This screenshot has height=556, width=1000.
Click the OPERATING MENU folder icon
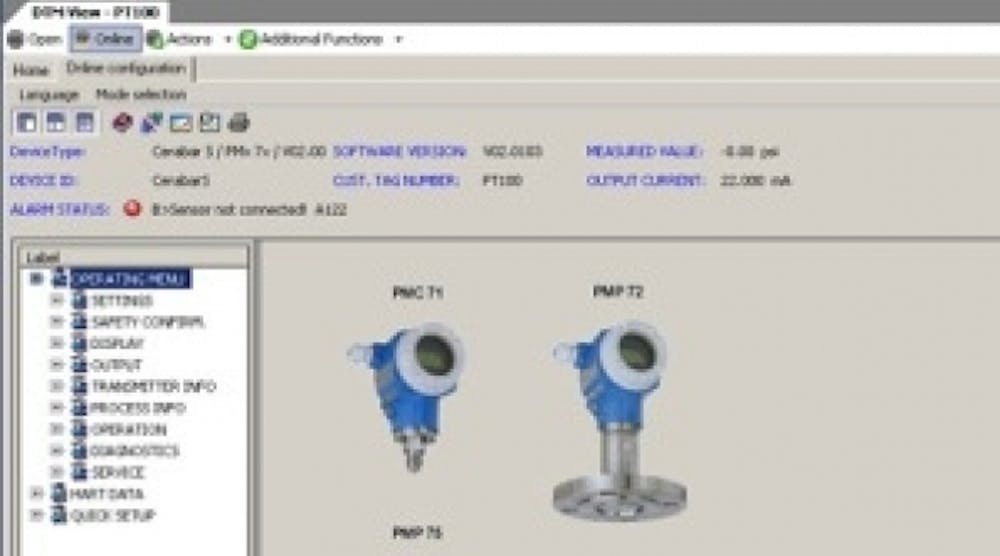(60, 278)
